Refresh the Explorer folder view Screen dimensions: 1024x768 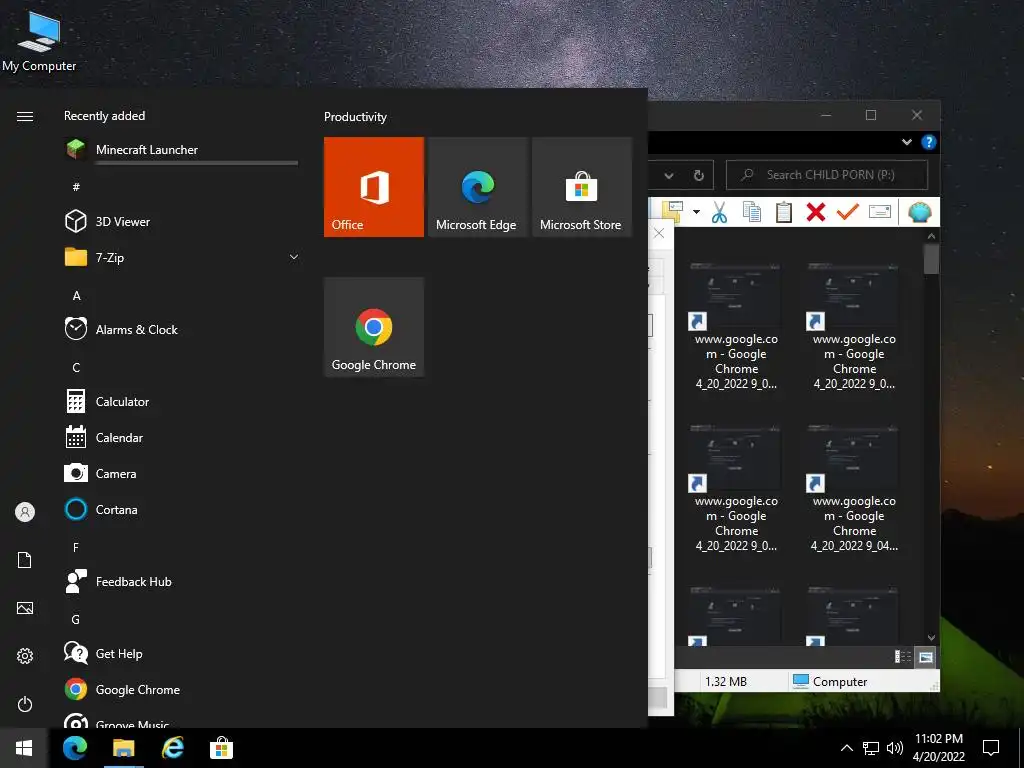699,175
